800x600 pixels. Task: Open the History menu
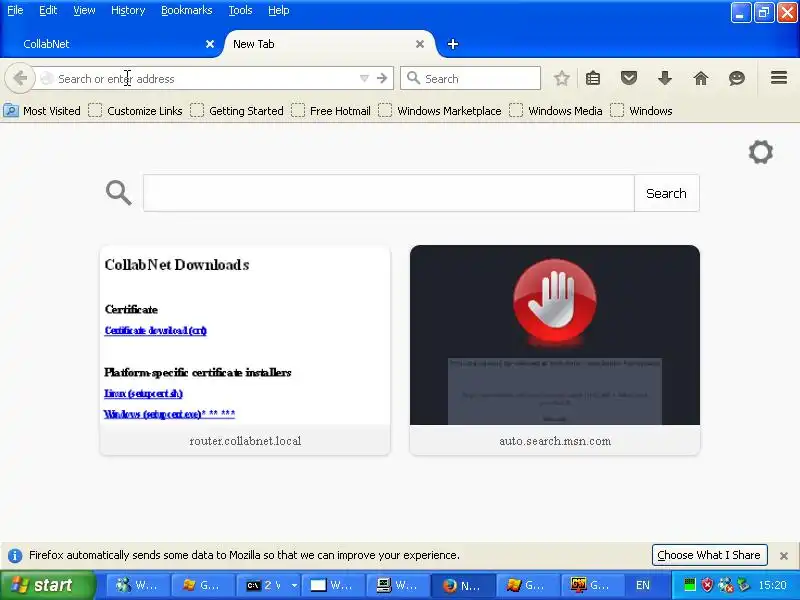point(128,10)
